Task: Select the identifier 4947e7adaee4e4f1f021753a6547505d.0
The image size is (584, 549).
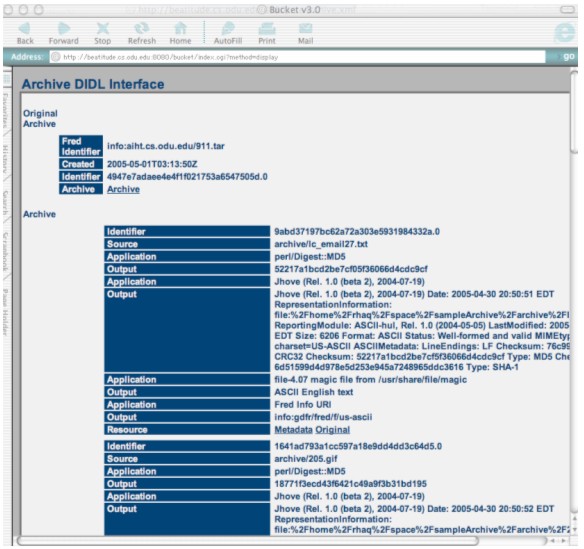Action: (187, 177)
